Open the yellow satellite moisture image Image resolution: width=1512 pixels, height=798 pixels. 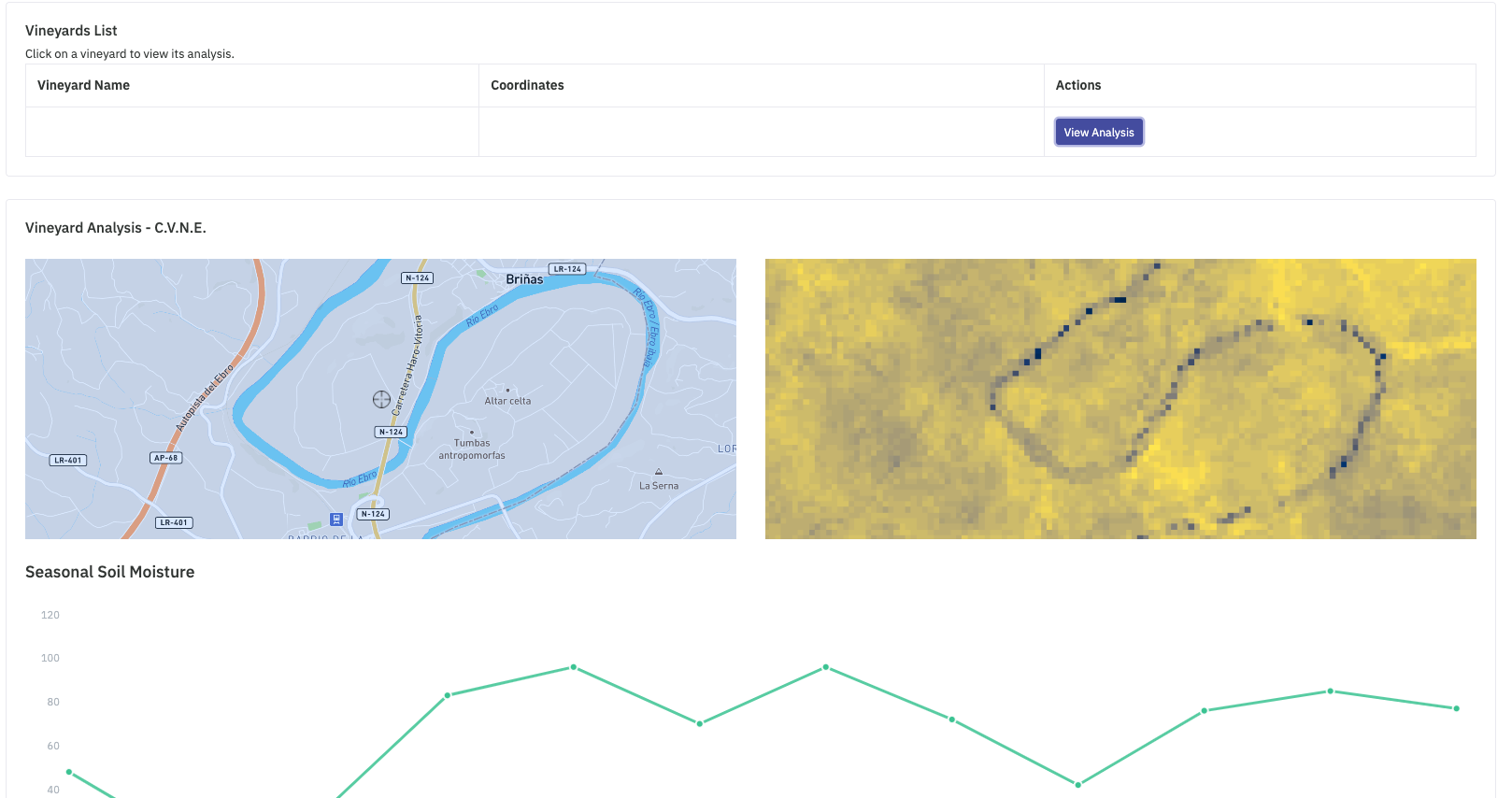(x=1120, y=399)
